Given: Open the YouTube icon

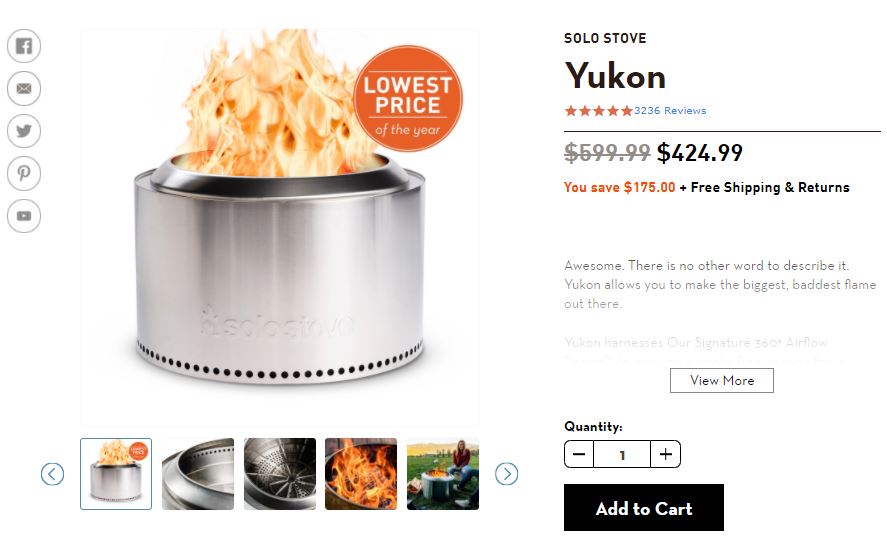Looking at the screenshot, I should coord(24,216).
